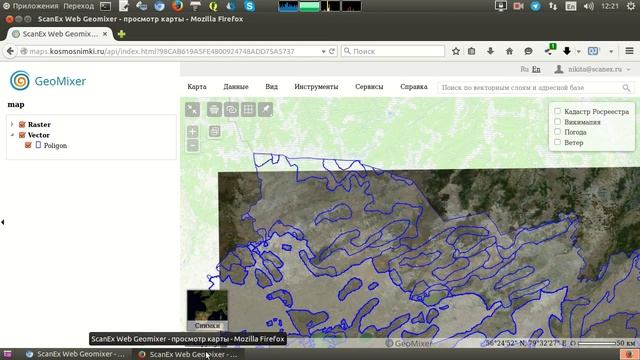The width and height of the screenshot is (640, 360).
Task: Enable the Погода overlay
Action: click(558, 131)
